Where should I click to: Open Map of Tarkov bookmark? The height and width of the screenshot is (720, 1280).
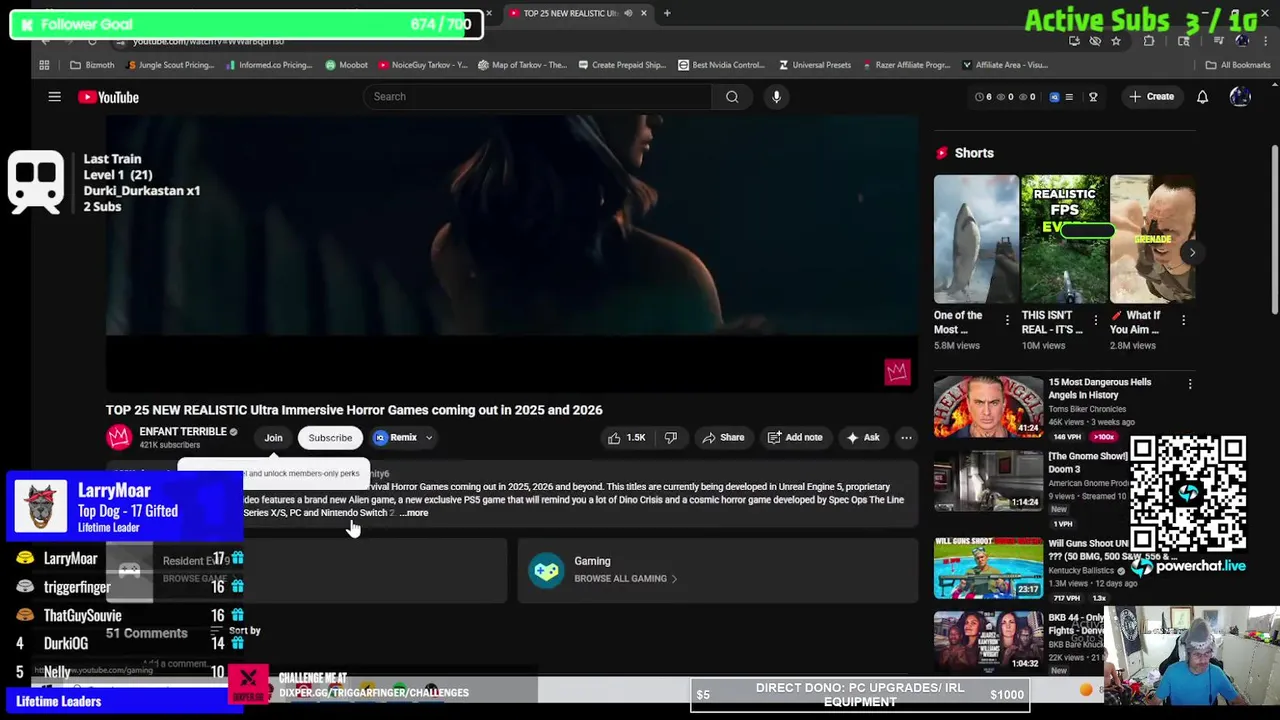tap(522, 65)
